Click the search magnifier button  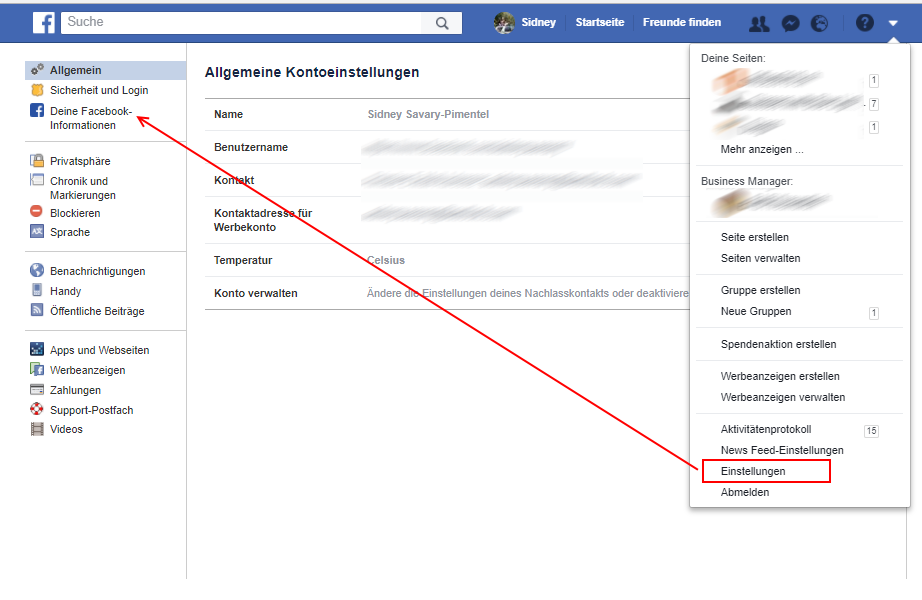coord(442,23)
